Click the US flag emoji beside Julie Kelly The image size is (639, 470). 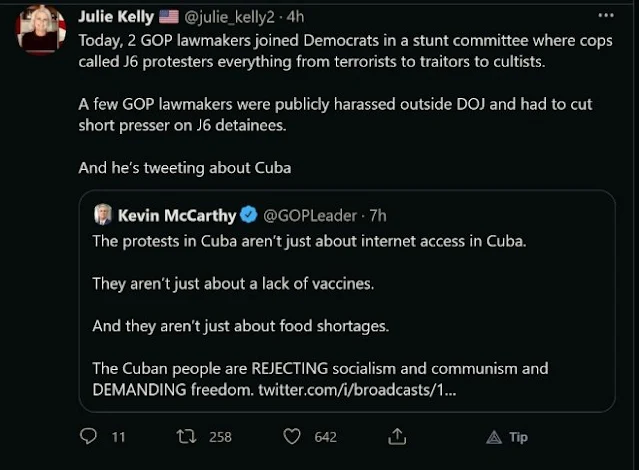(169, 17)
